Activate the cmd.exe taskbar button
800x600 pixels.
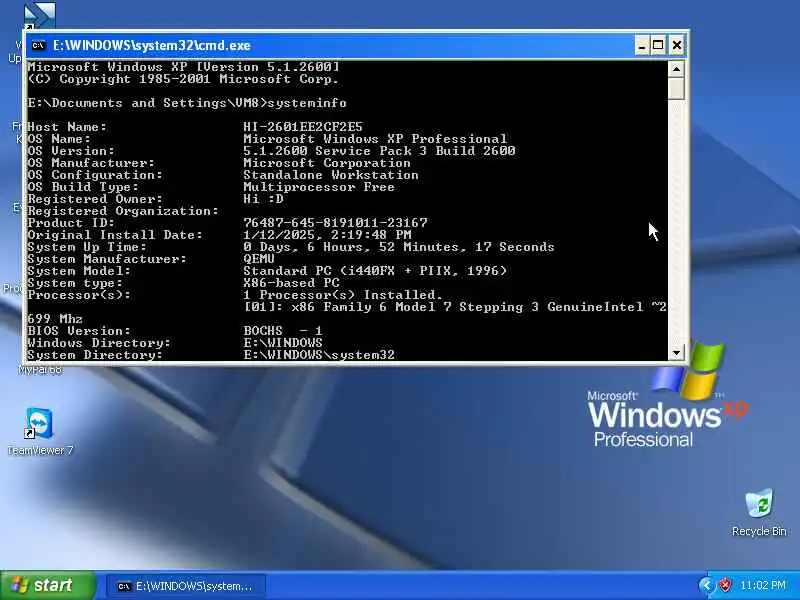coord(186,586)
